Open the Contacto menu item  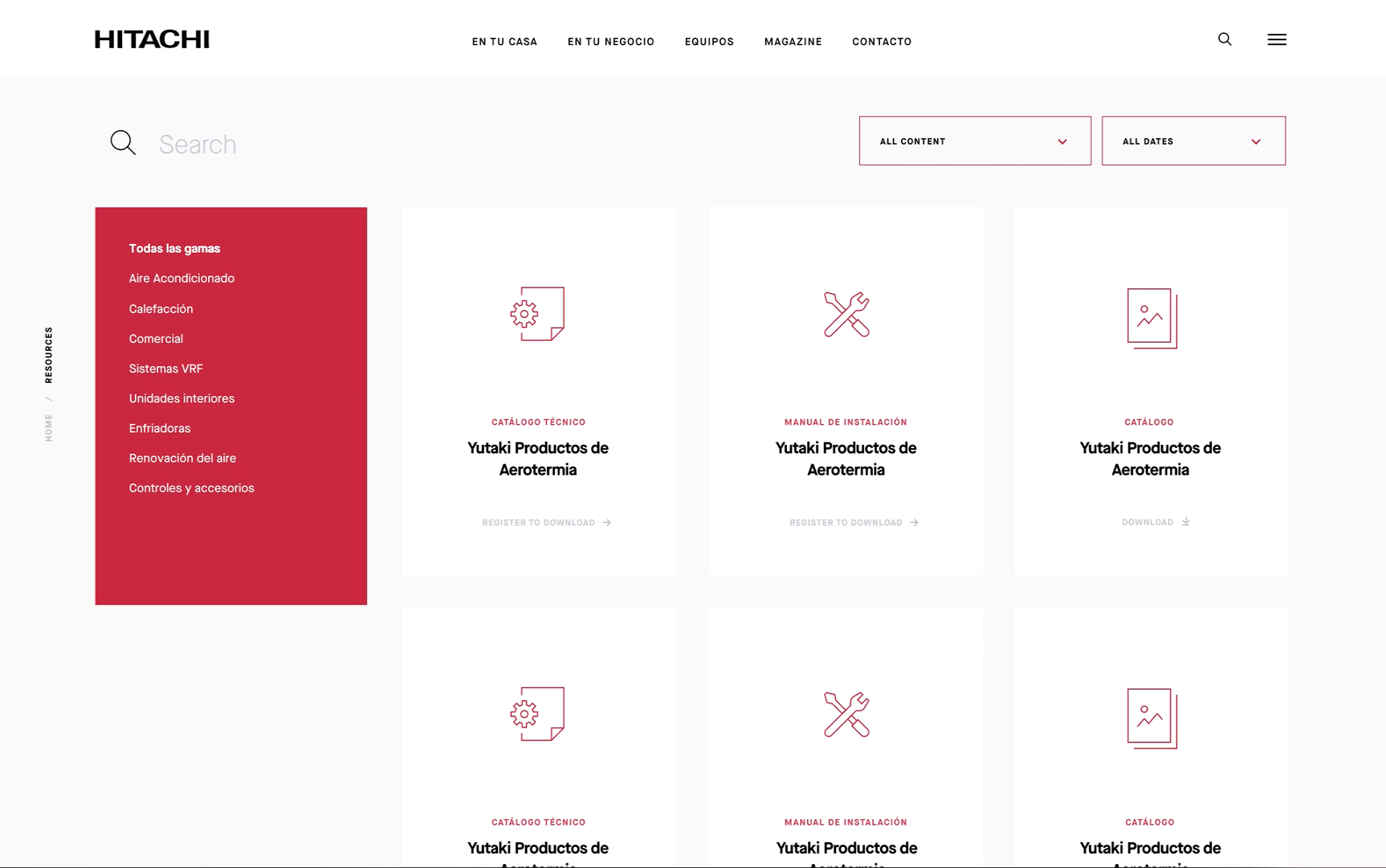pyautogui.click(x=882, y=42)
